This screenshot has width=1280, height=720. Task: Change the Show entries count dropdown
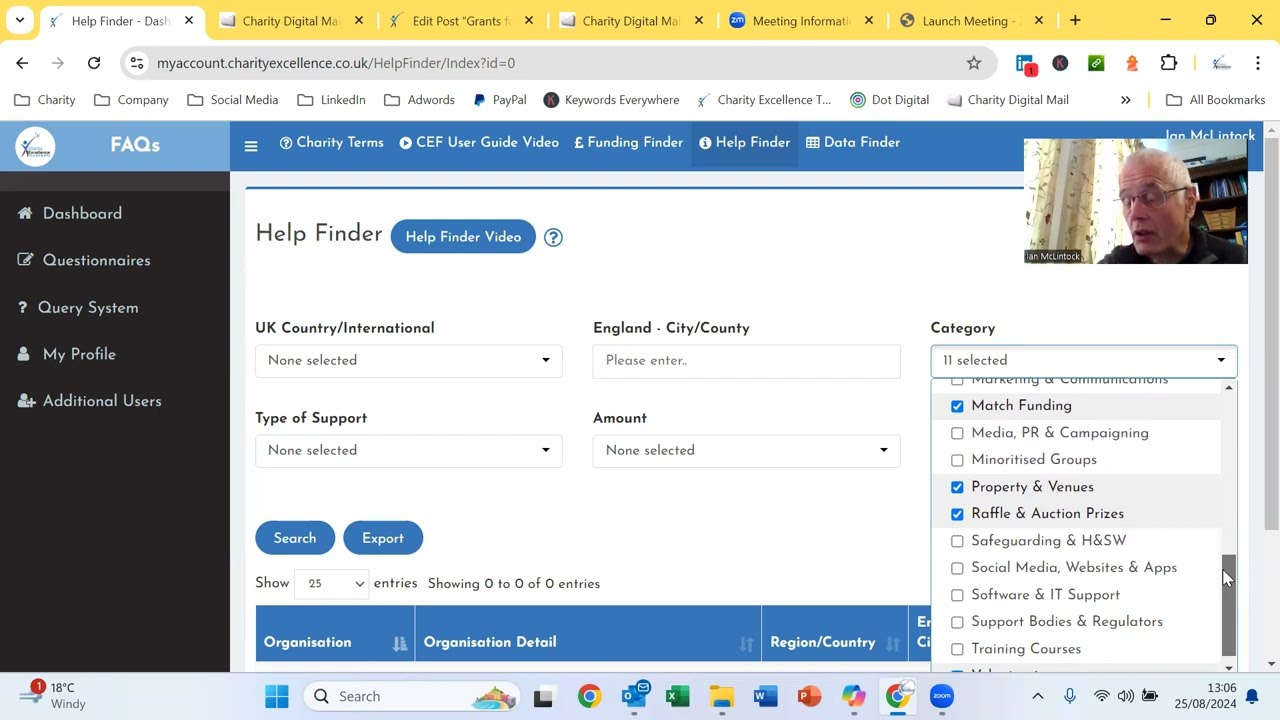pos(331,583)
